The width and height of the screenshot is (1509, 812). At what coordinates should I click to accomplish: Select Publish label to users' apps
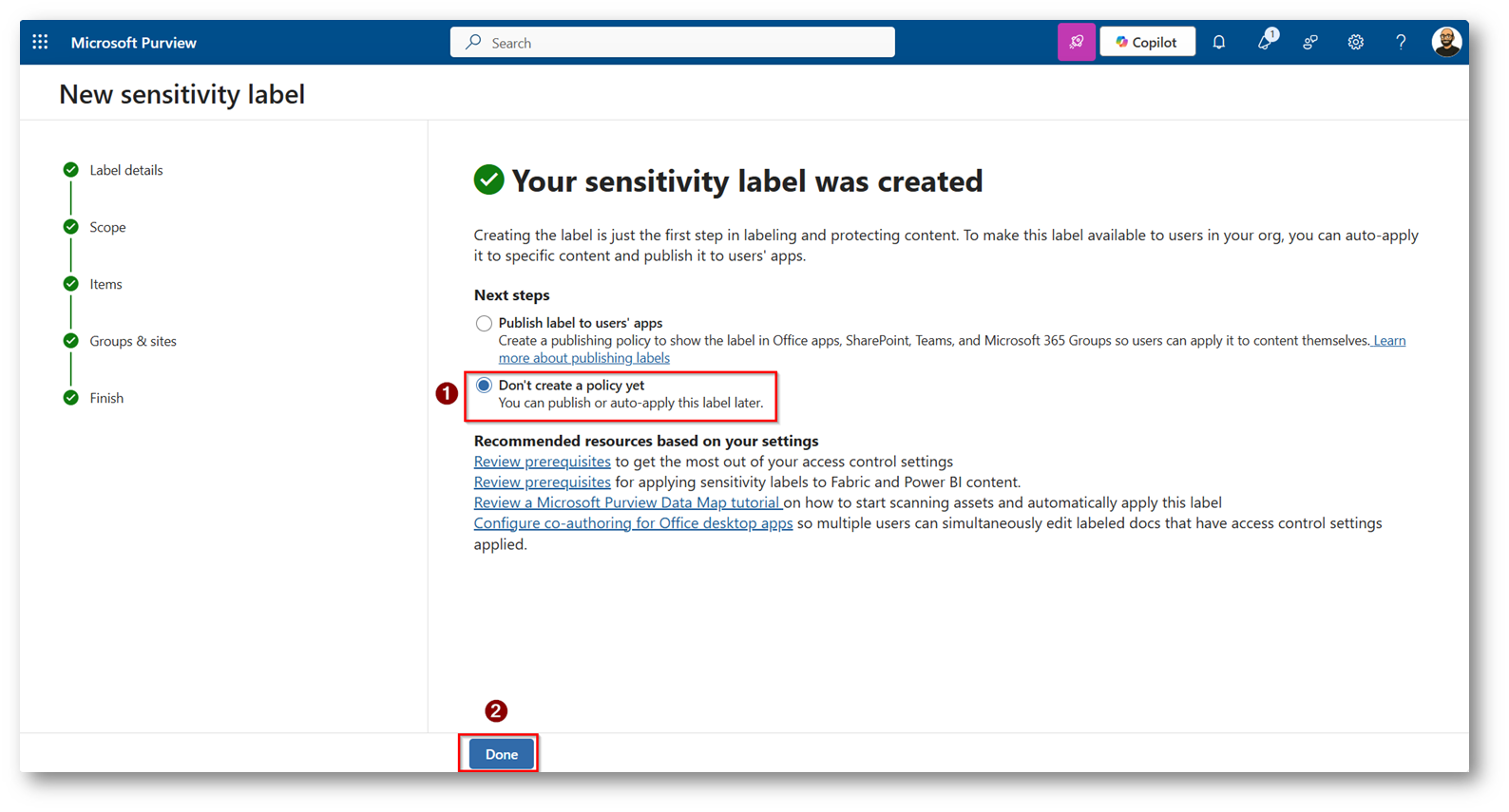[x=484, y=324]
